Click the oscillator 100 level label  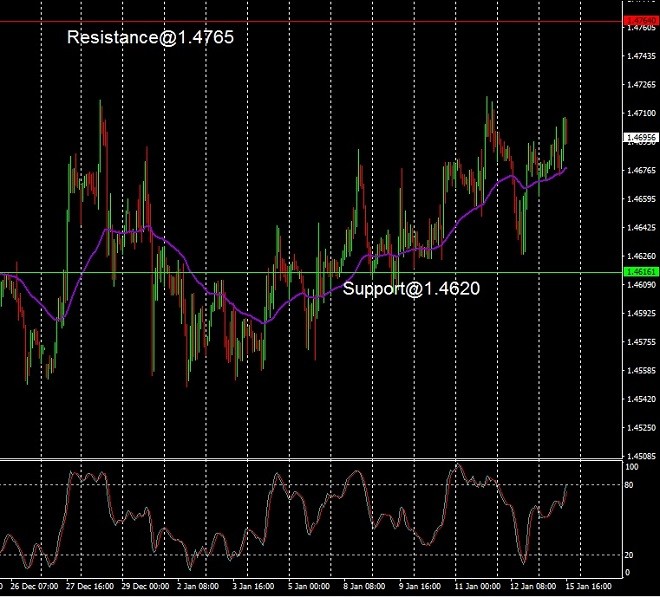tap(632, 467)
